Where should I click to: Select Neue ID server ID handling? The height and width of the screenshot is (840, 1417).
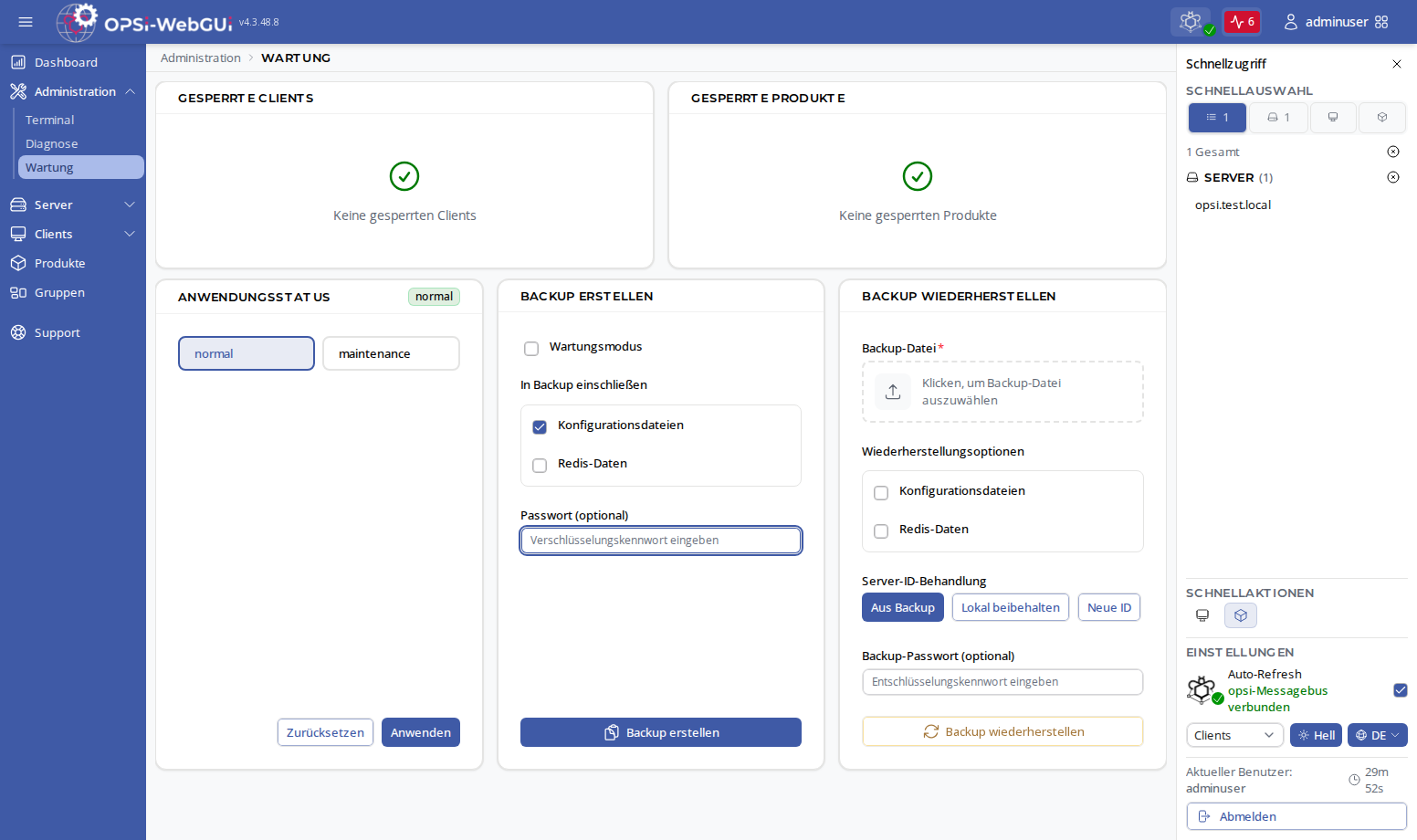(x=1109, y=607)
